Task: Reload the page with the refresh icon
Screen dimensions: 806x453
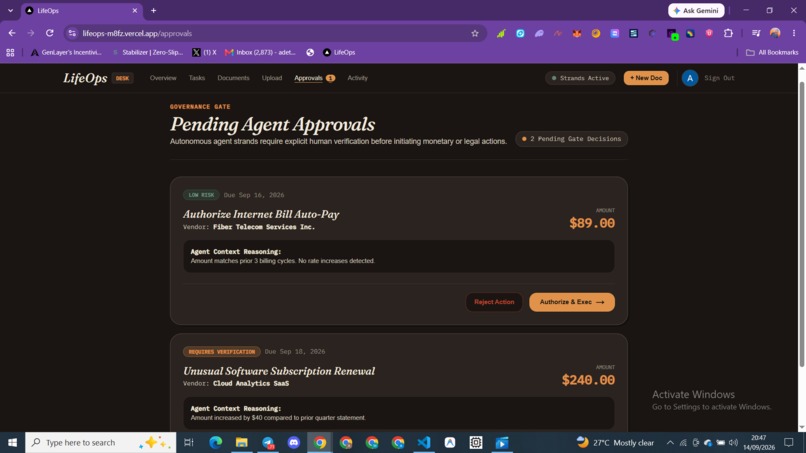Action: (x=49, y=33)
